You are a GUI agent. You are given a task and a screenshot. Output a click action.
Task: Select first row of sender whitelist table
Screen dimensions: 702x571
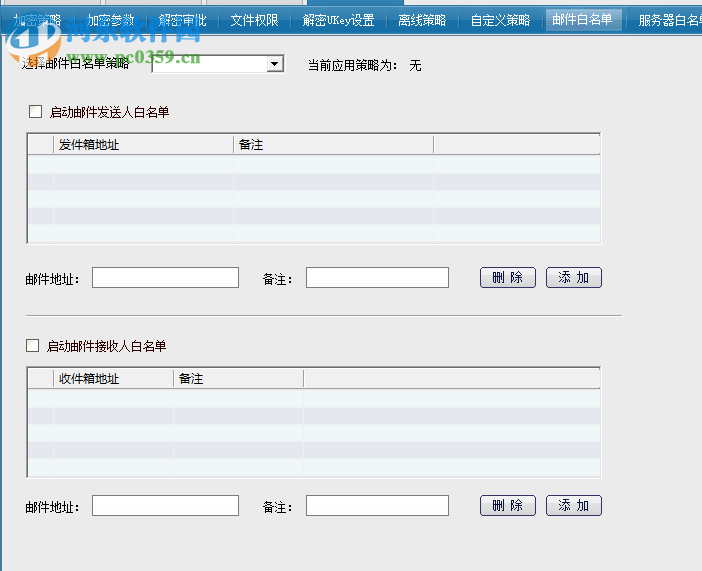click(314, 164)
